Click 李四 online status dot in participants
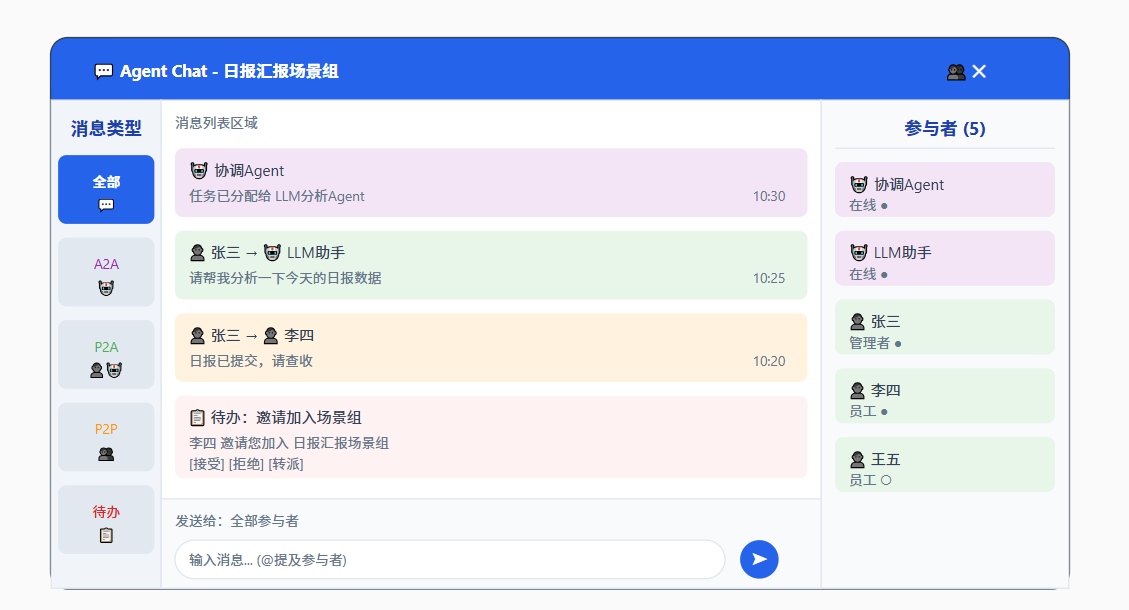 (x=884, y=412)
